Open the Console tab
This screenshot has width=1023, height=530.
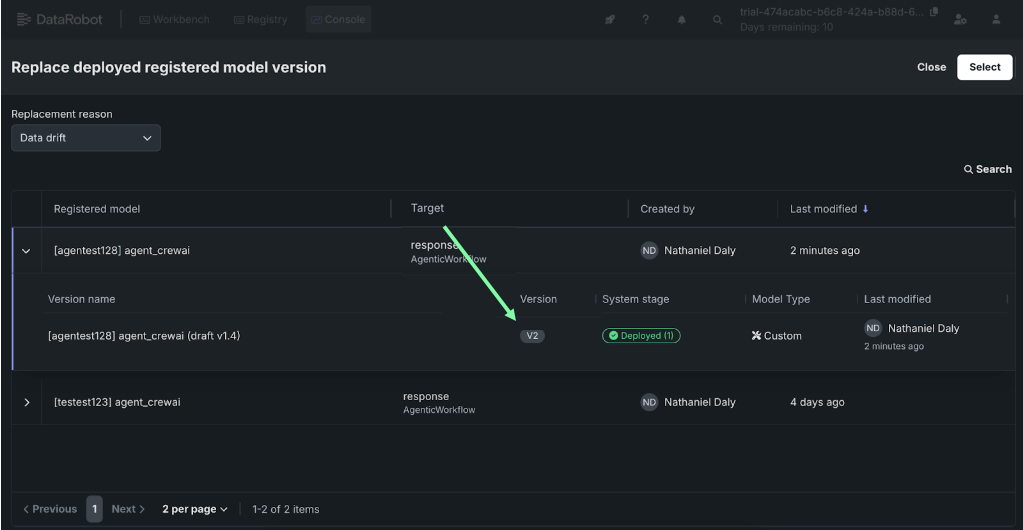click(338, 19)
